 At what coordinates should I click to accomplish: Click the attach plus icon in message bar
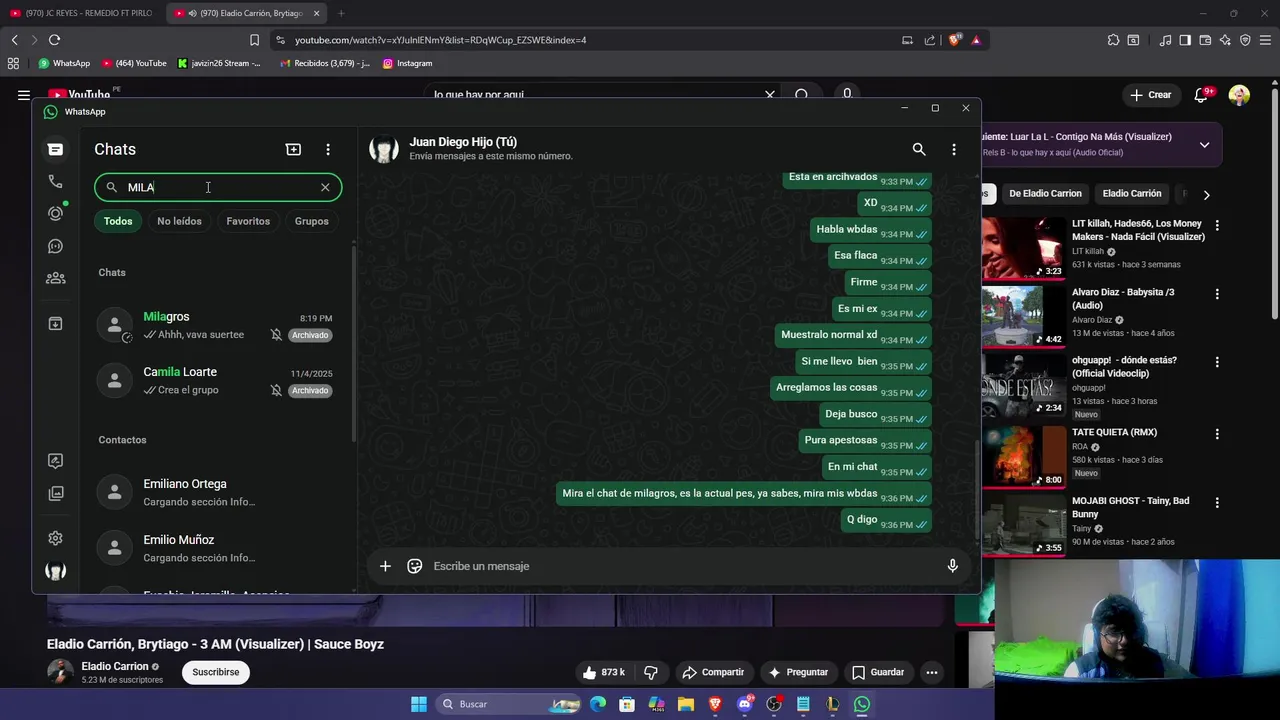(385, 566)
